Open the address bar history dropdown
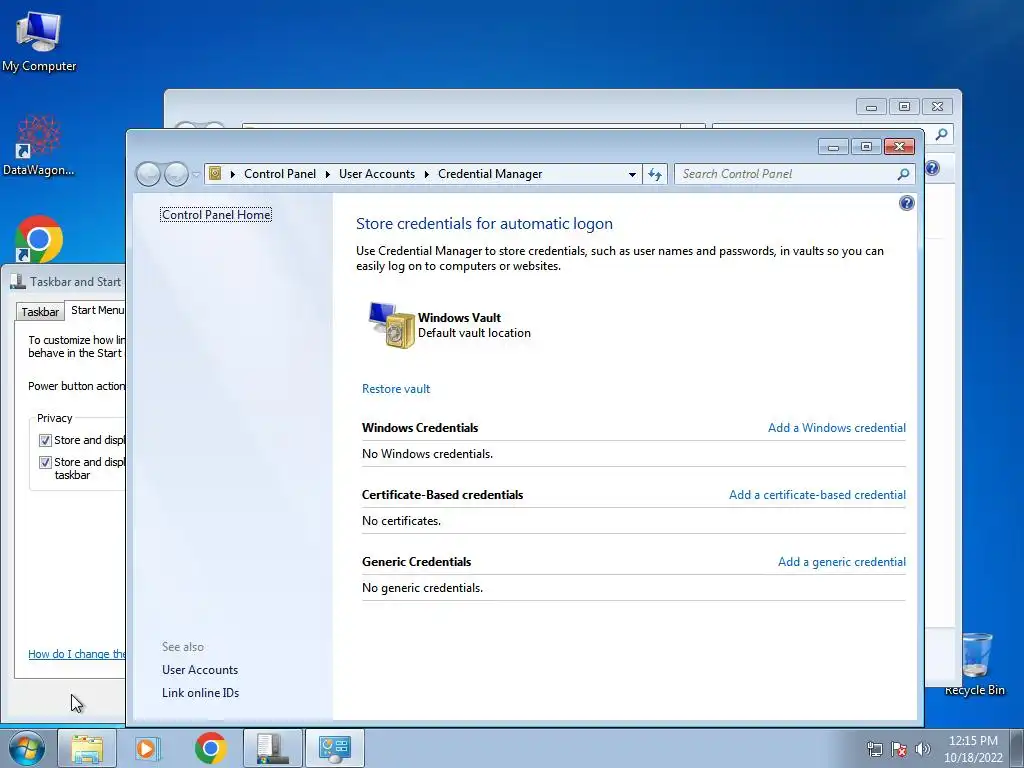Viewport: 1024px width, 768px height. (632, 174)
